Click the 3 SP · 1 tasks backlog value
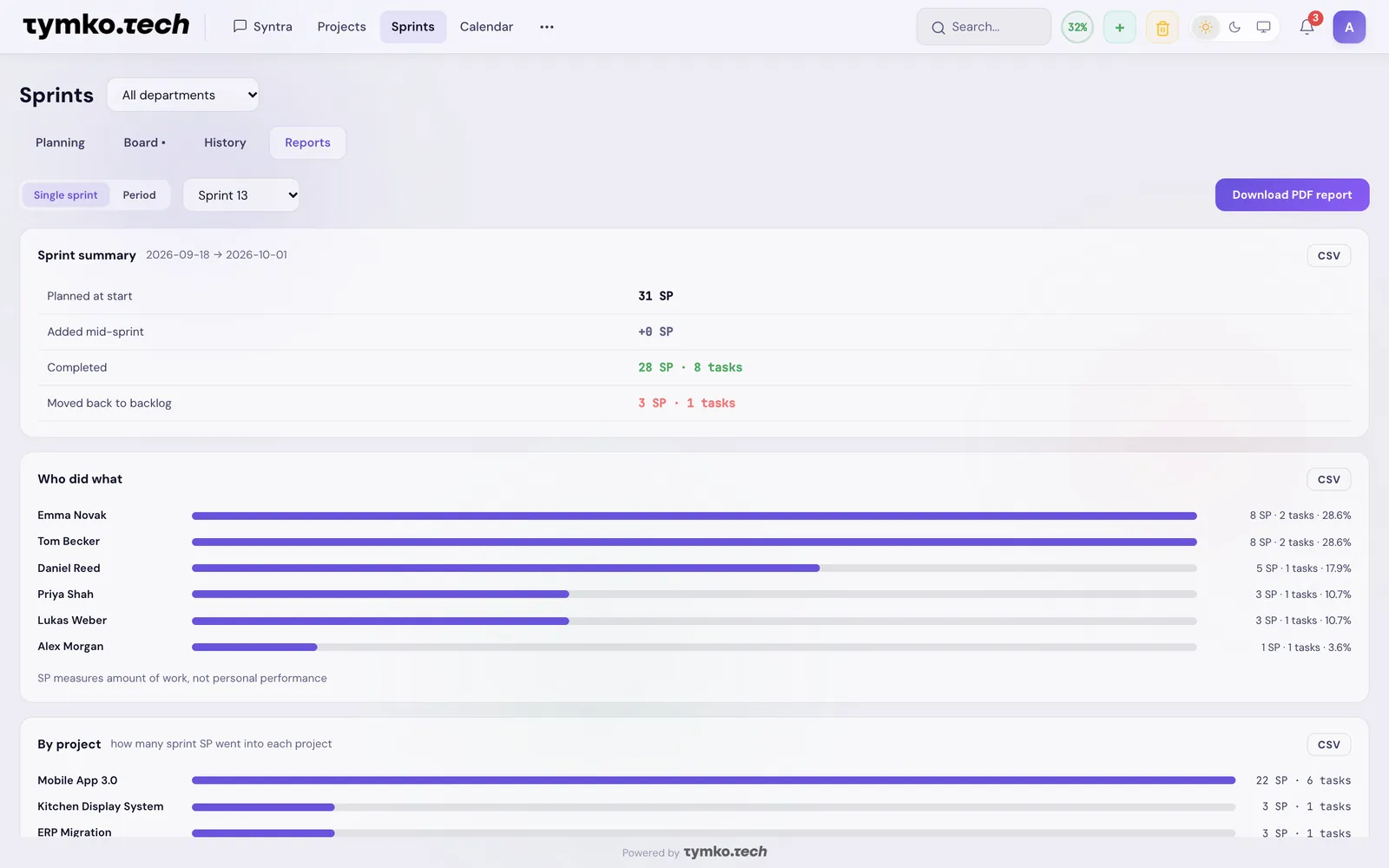The height and width of the screenshot is (868, 1389). click(687, 403)
